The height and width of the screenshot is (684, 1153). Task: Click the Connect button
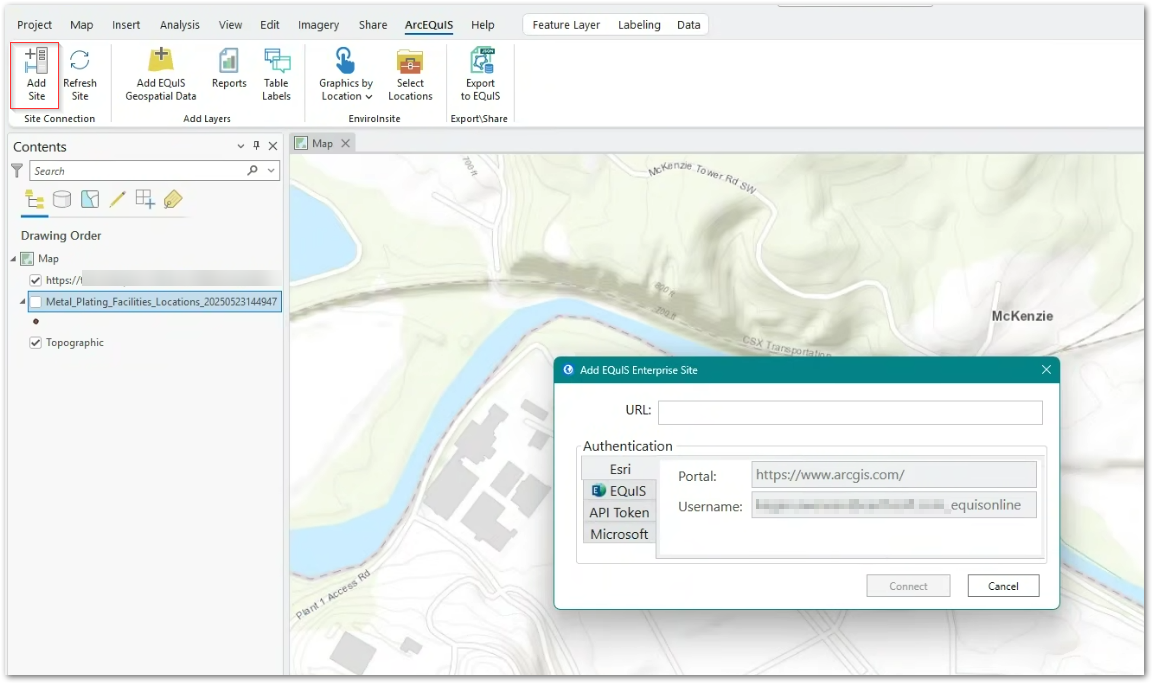pyautogui.click(x=908, y=586)
